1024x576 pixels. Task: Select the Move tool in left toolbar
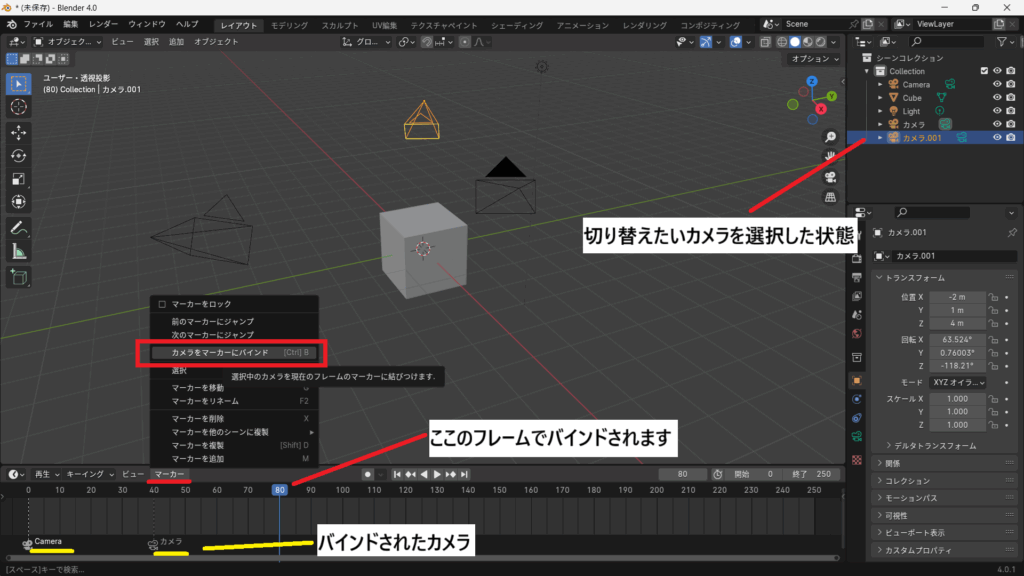pos(19,131)
